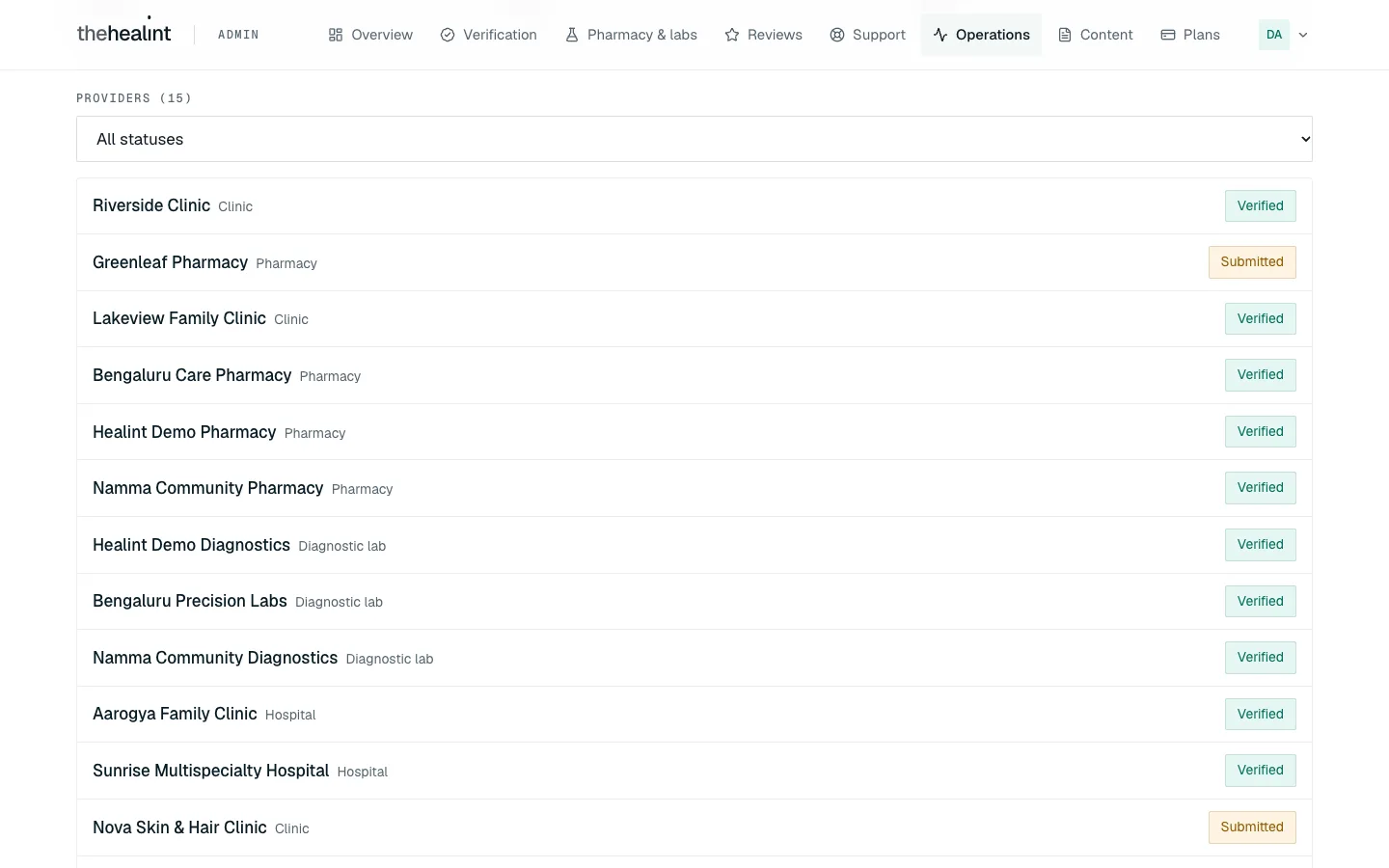Click Submitted badge for Greenleaf Pharmacy
Screen dimensions: 1389x868
pyautogui.click(x=1252, y=262)
